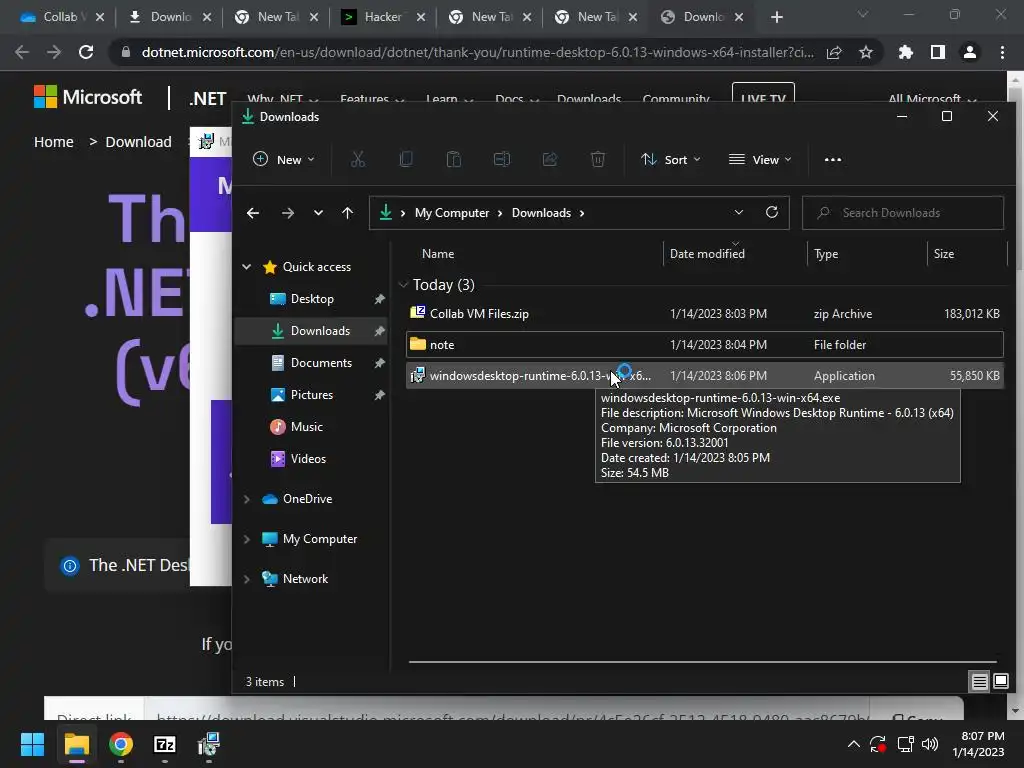Open the New item dropdown
1024x768 pixels.
point(284,159)
